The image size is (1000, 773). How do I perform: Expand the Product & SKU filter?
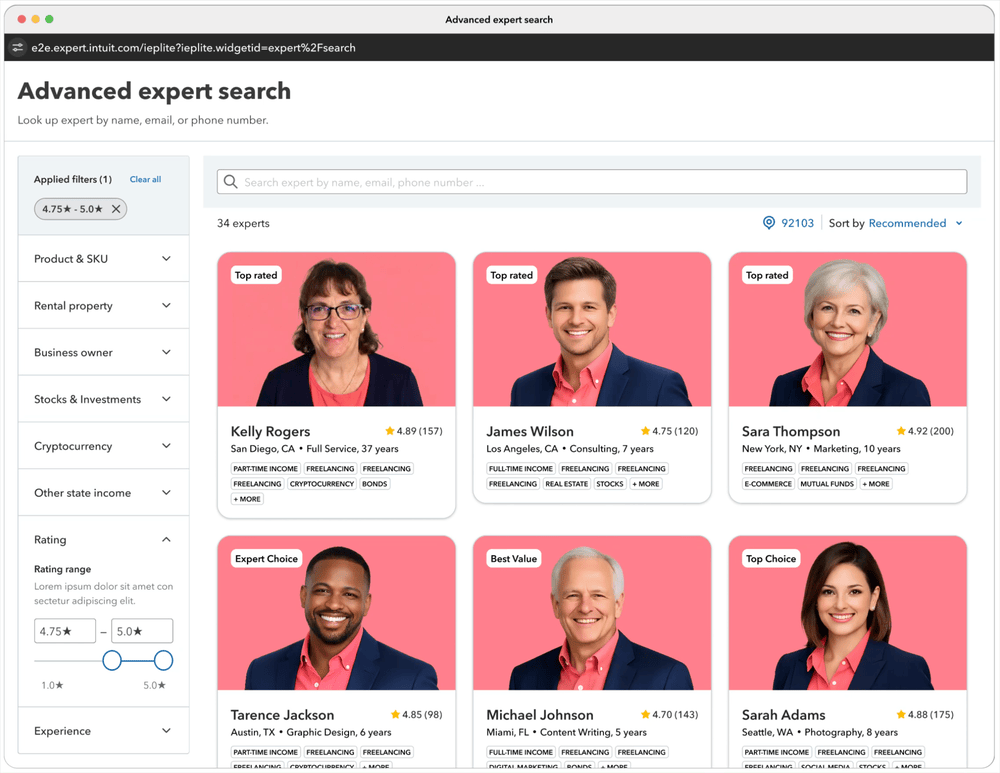click(103, 258)
